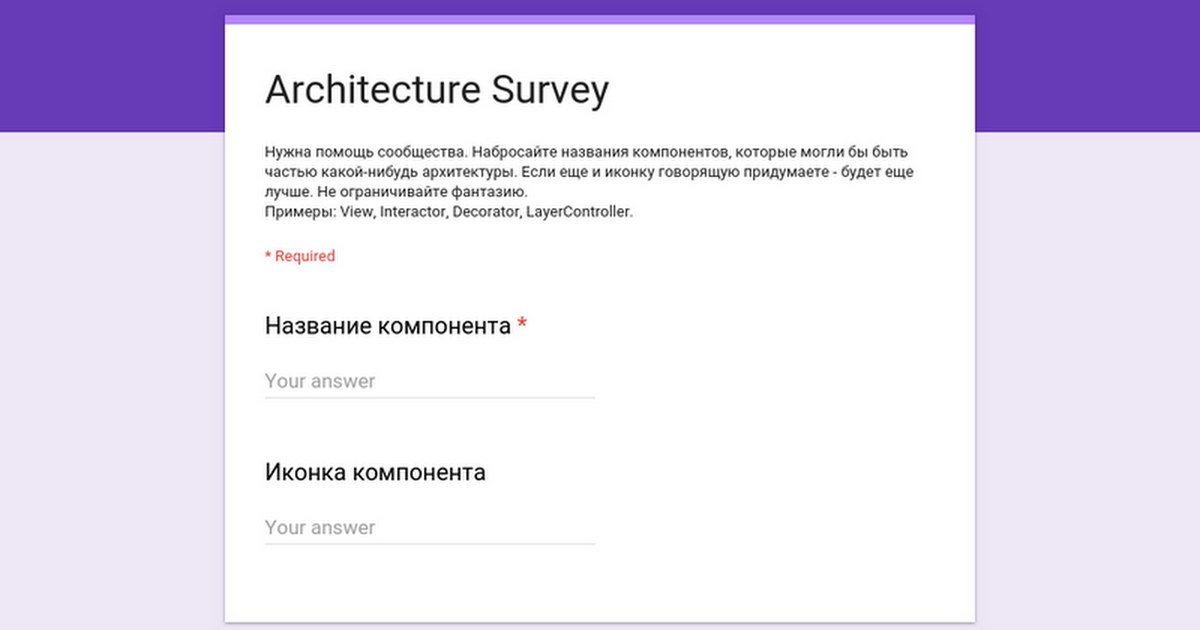Click the Название компонента answer field
1200x630 pixels.
429,381
